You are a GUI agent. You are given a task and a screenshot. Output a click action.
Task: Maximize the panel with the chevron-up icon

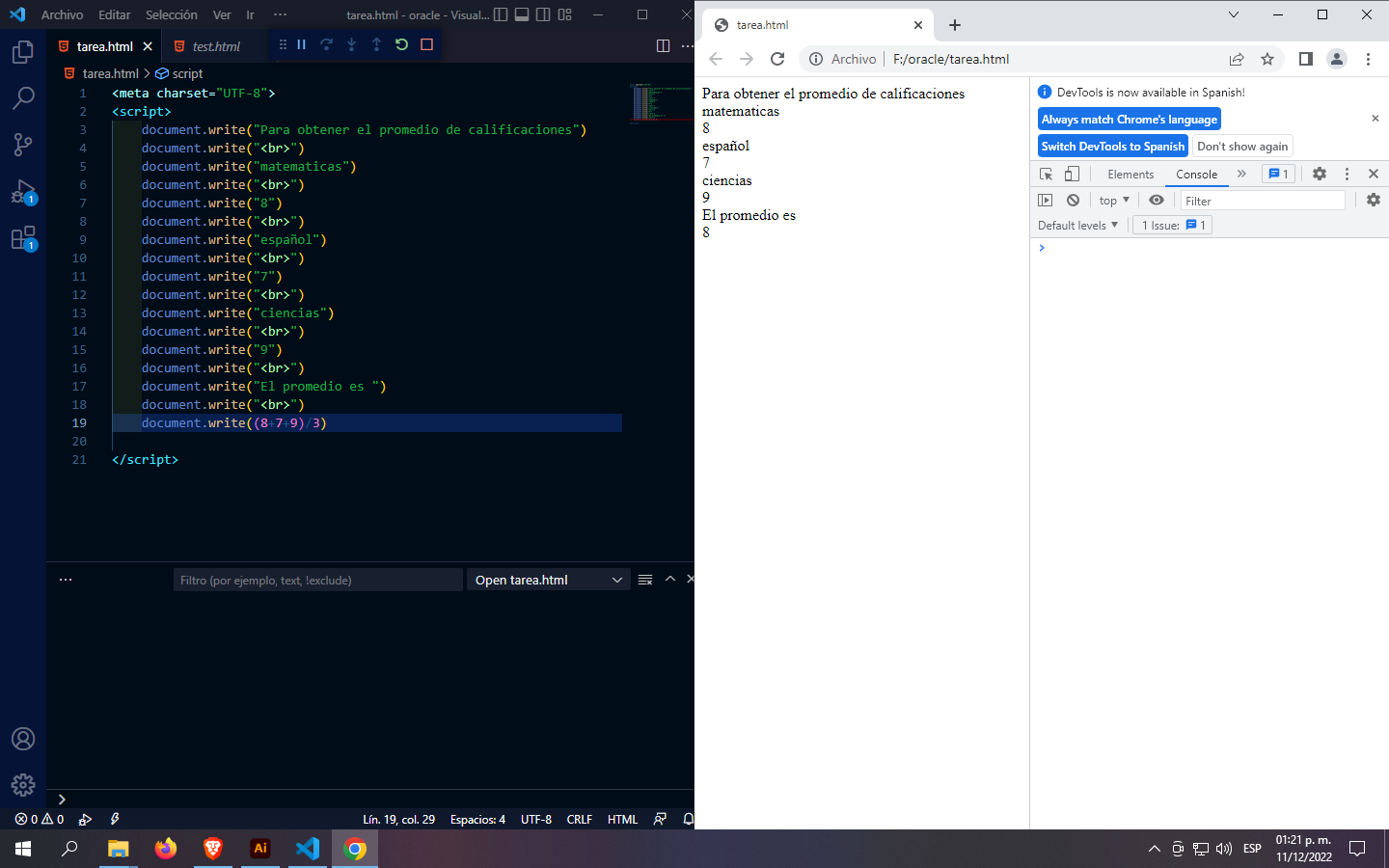pos(670,580)
